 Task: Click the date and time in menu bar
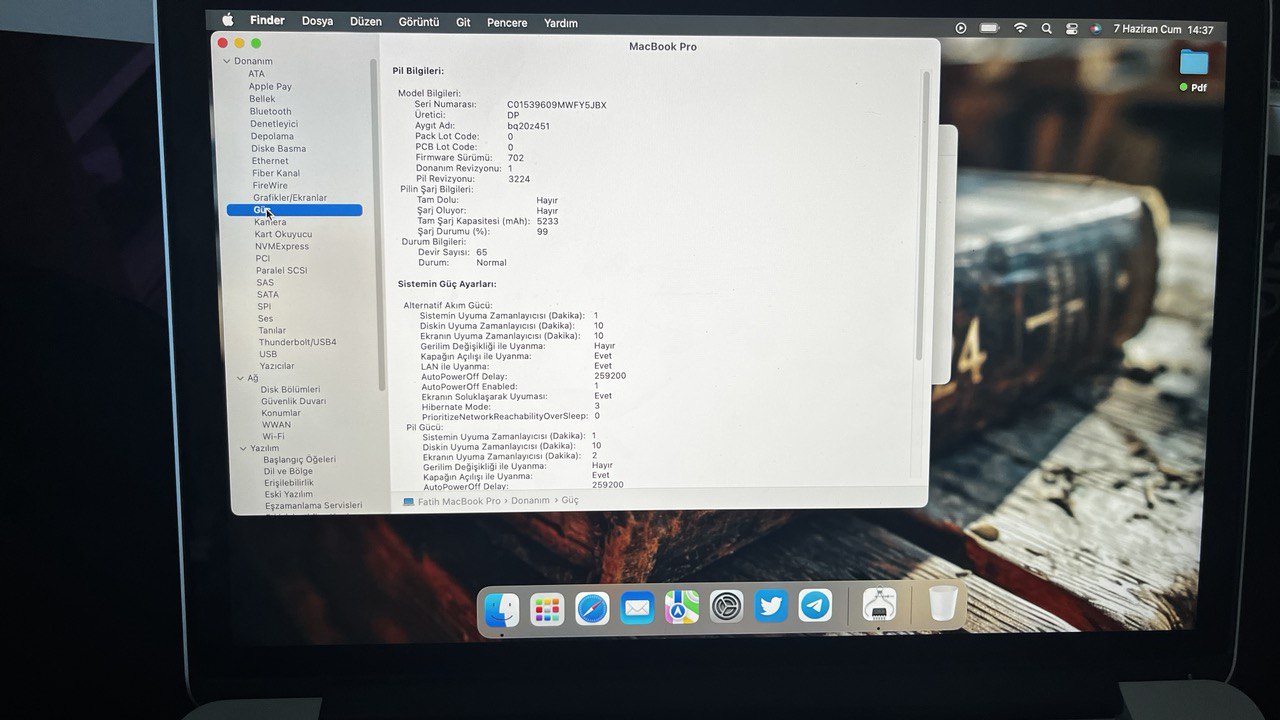click(x=1164, y=30)
